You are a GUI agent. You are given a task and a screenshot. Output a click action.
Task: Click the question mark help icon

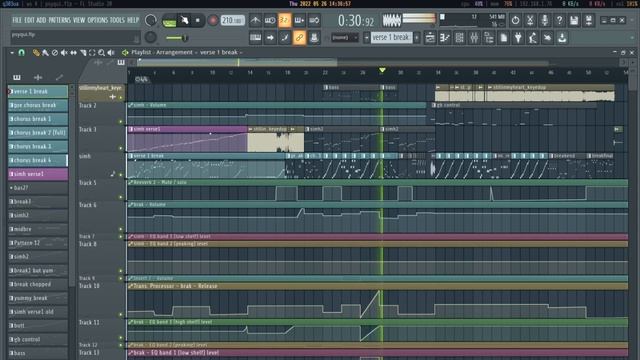point(559,20)
